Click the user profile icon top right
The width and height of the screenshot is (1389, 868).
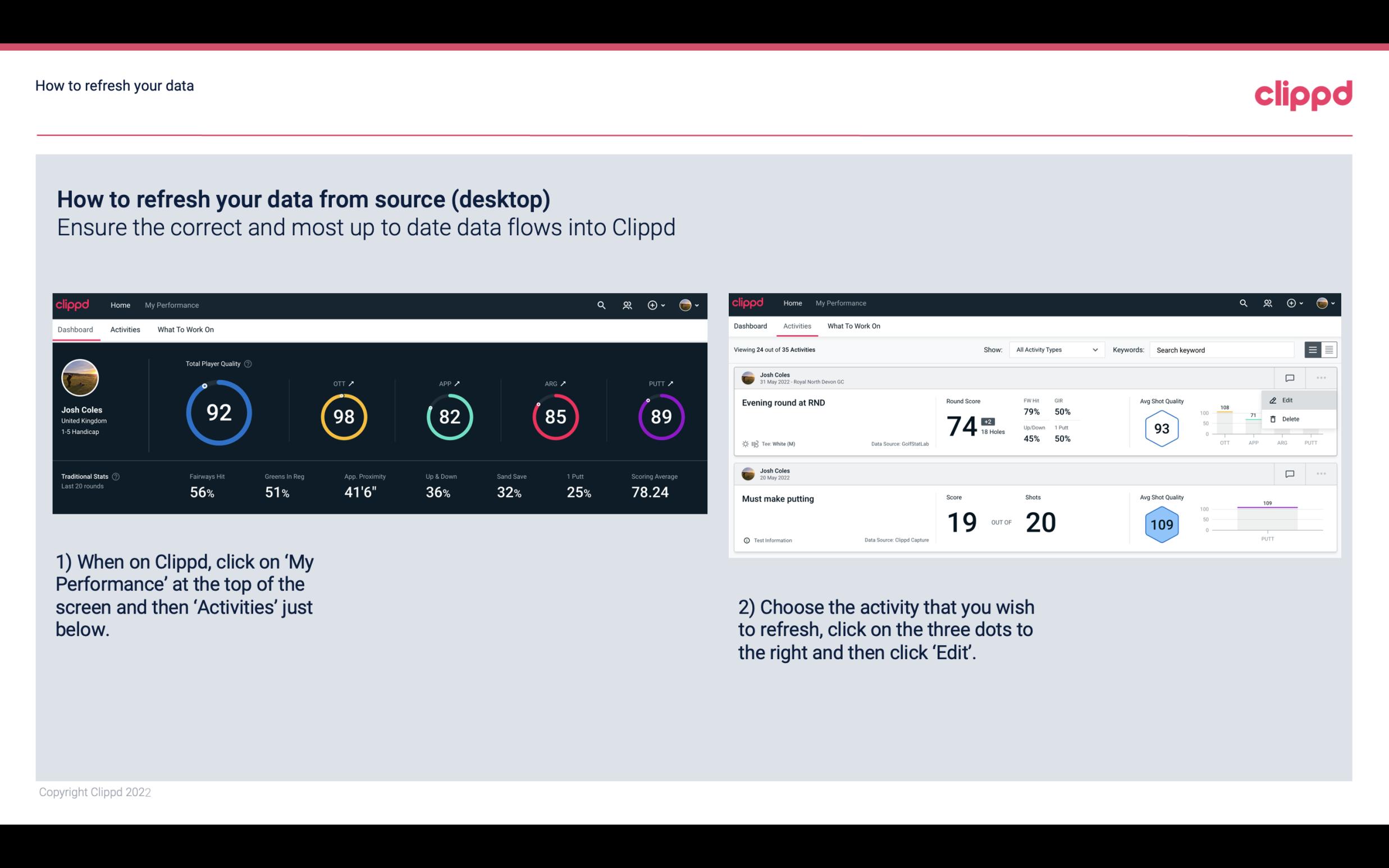click(684, 304)
